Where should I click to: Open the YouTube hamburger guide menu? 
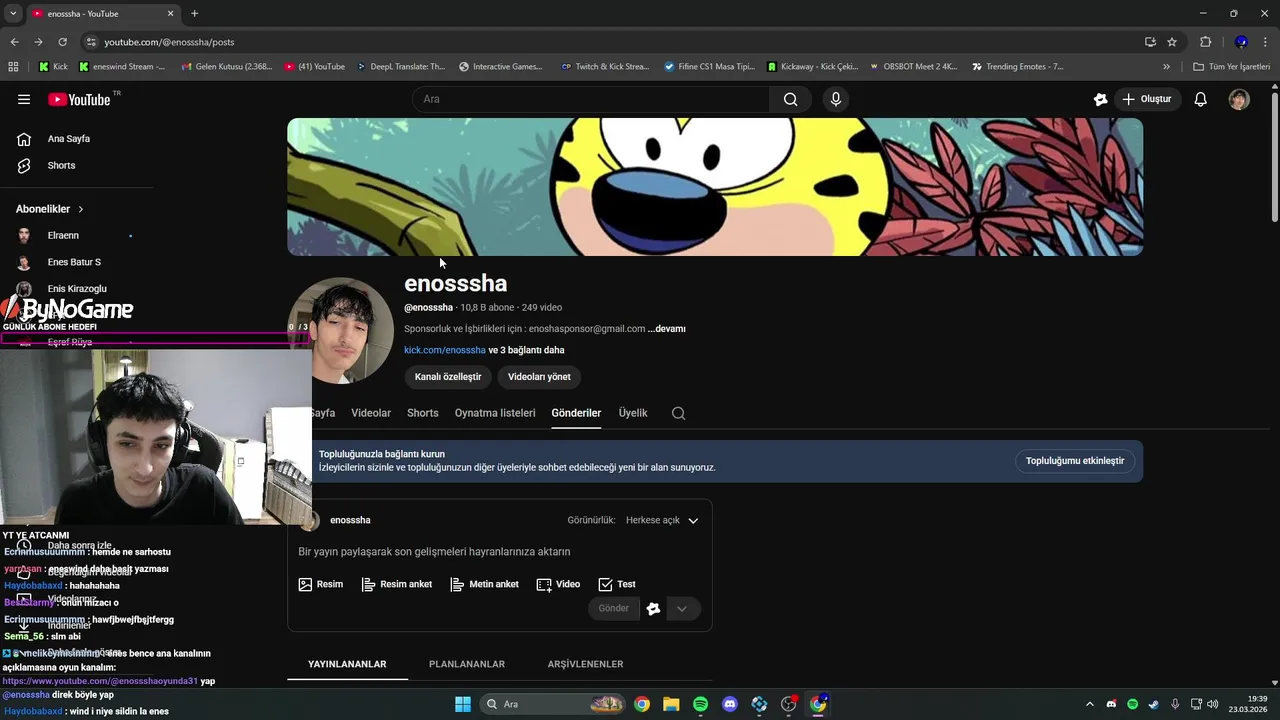click(x=24, y=99)
